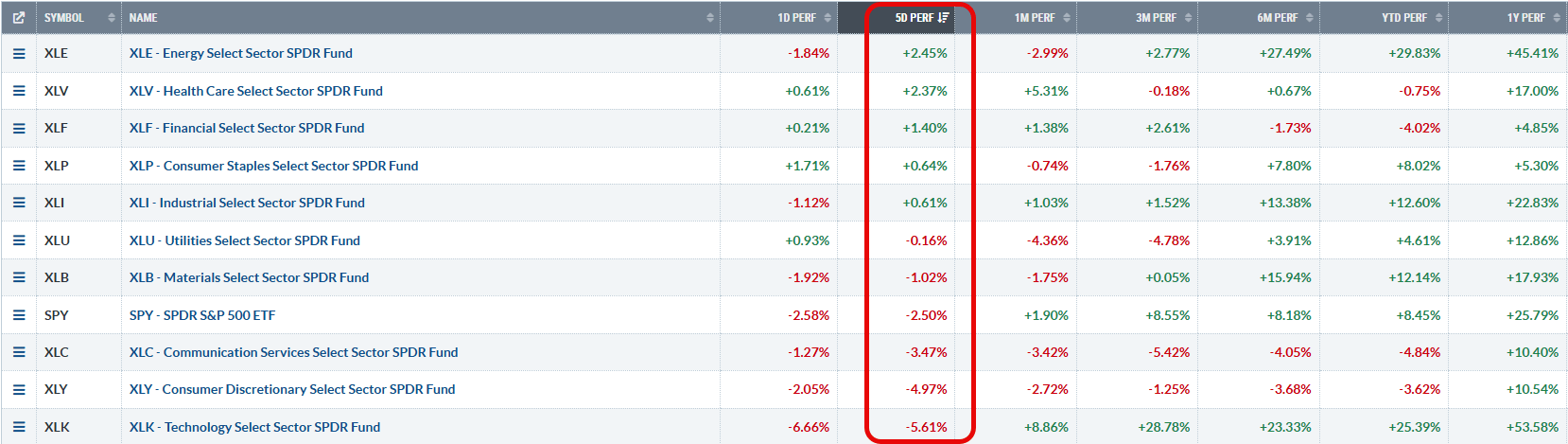Open the XLI Industrial Select Sector SPDR Fund link
Viewport: 1568px width, 444px height.
(247, 203)
